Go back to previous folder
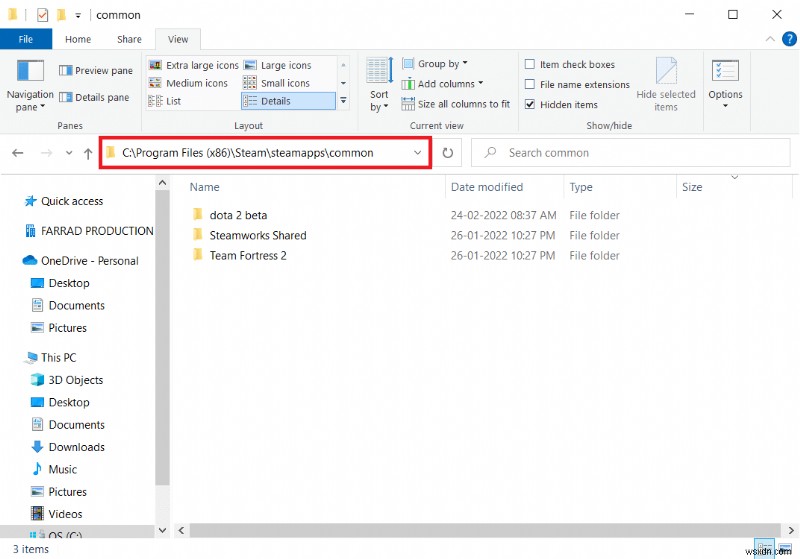The width and height of the screenshot is (800, 559). 18,153
